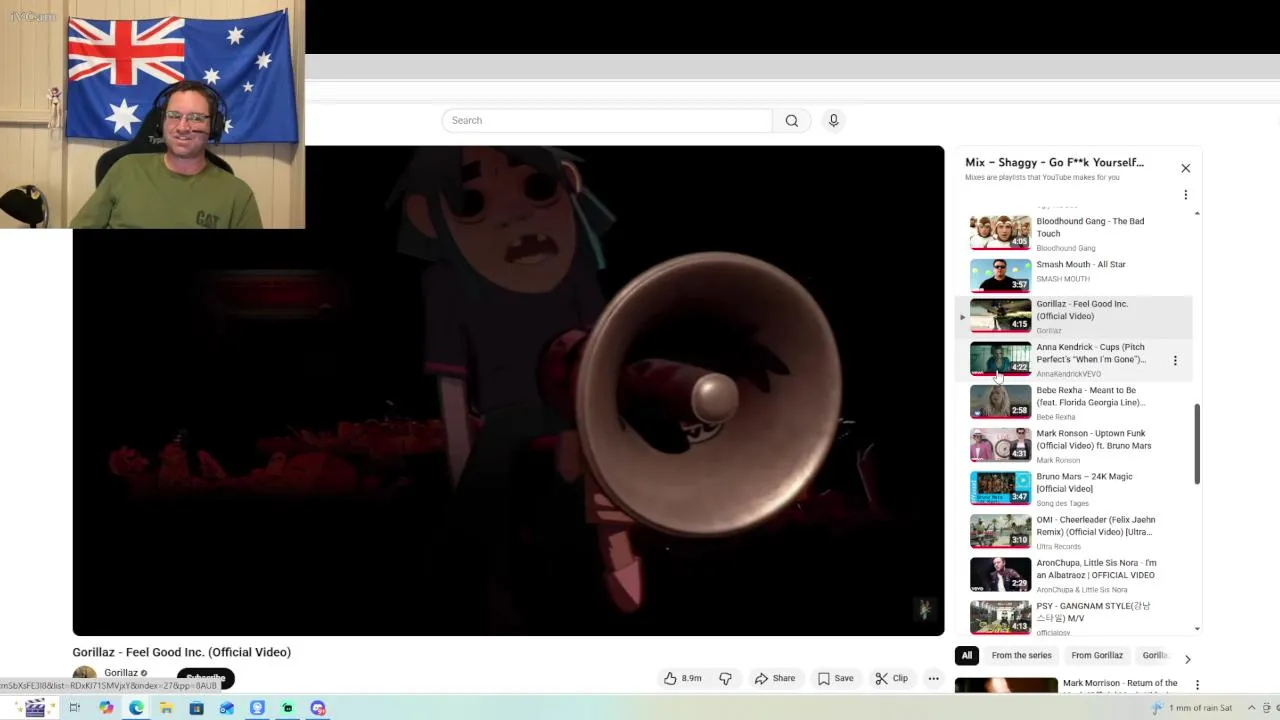Image resolution: width=1280 pixels, height=720 pixels.
Task: Open the webcam app in the taskbar
Action: point(257,708)
